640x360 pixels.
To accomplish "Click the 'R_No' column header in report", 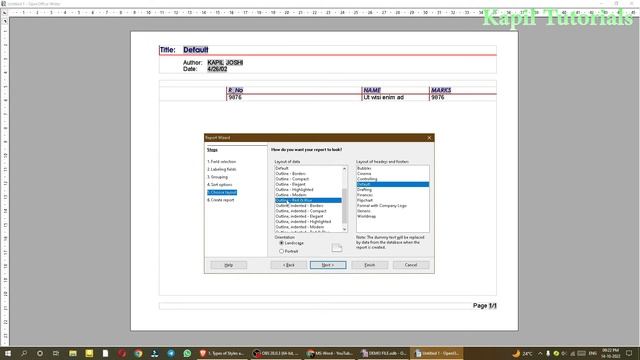I will 236,90.
